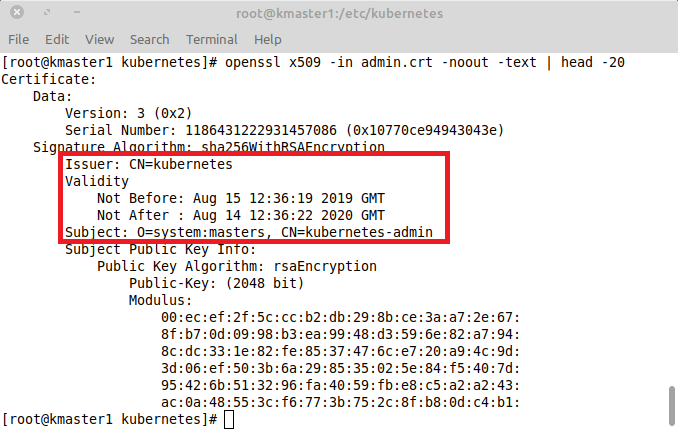Screen dimensions: 678x429
Task: Open the View menu
Action: (99, 39)
